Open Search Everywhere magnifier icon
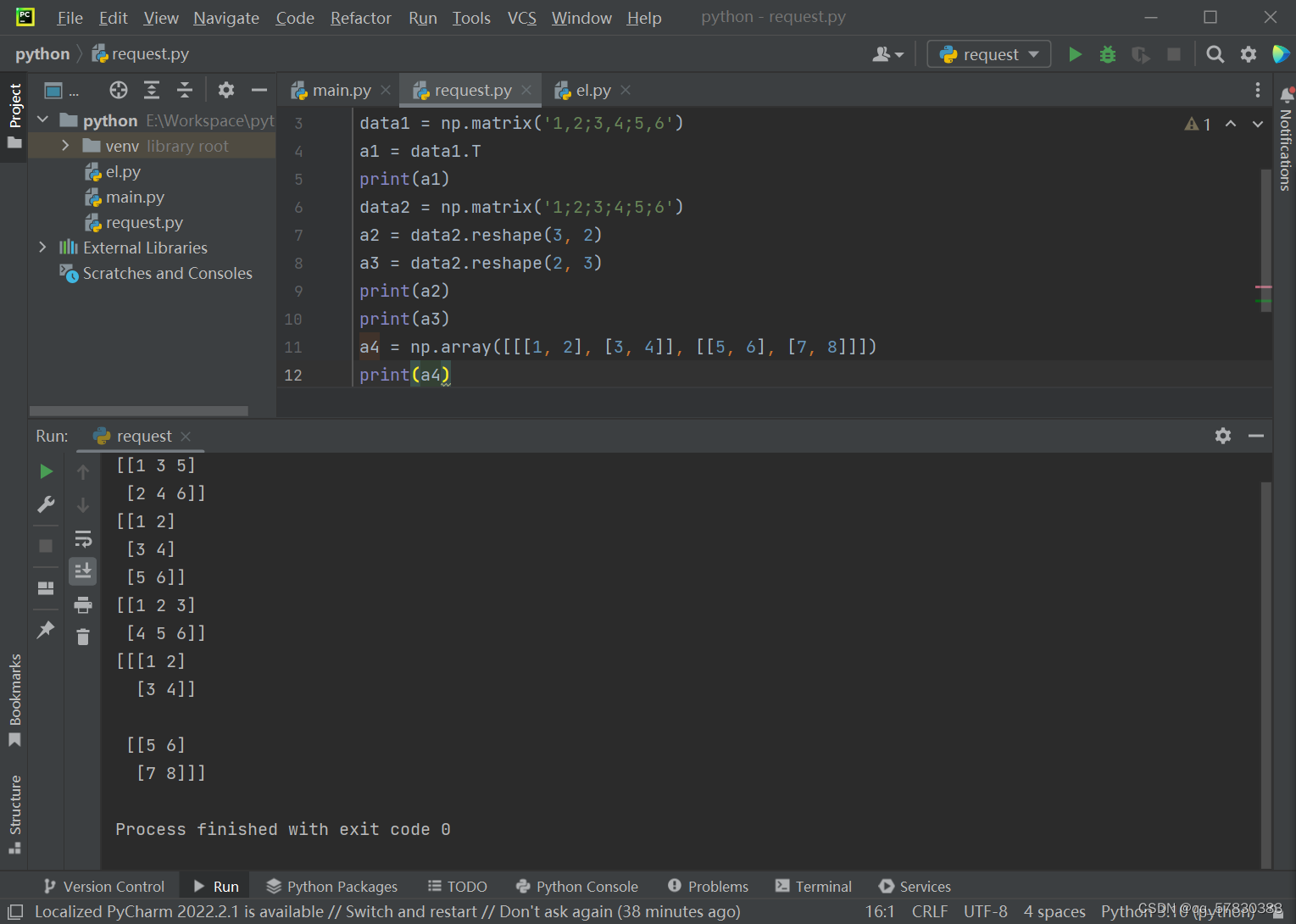Viewport: 1296px width, 924px height. coord(1215,54)
